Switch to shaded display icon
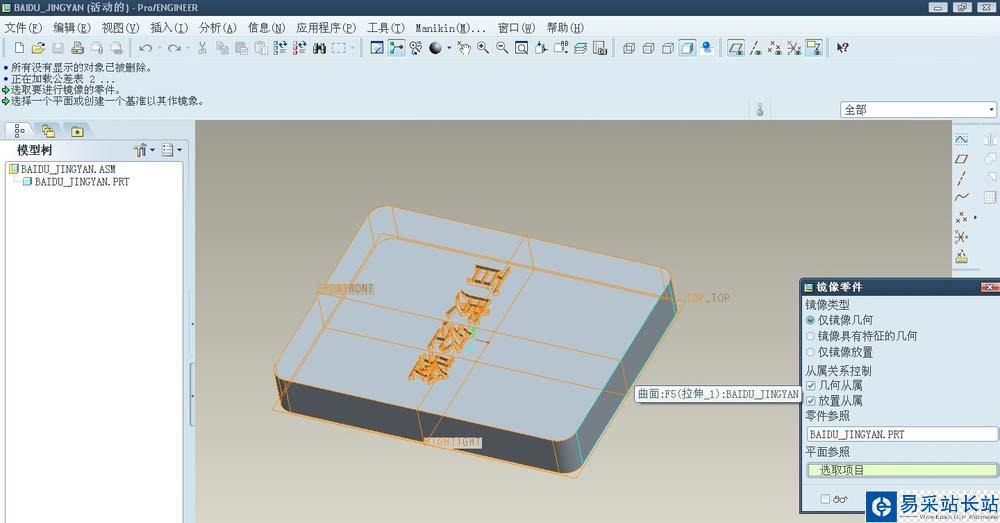The image size is (1000, 523). coord(687,48)
